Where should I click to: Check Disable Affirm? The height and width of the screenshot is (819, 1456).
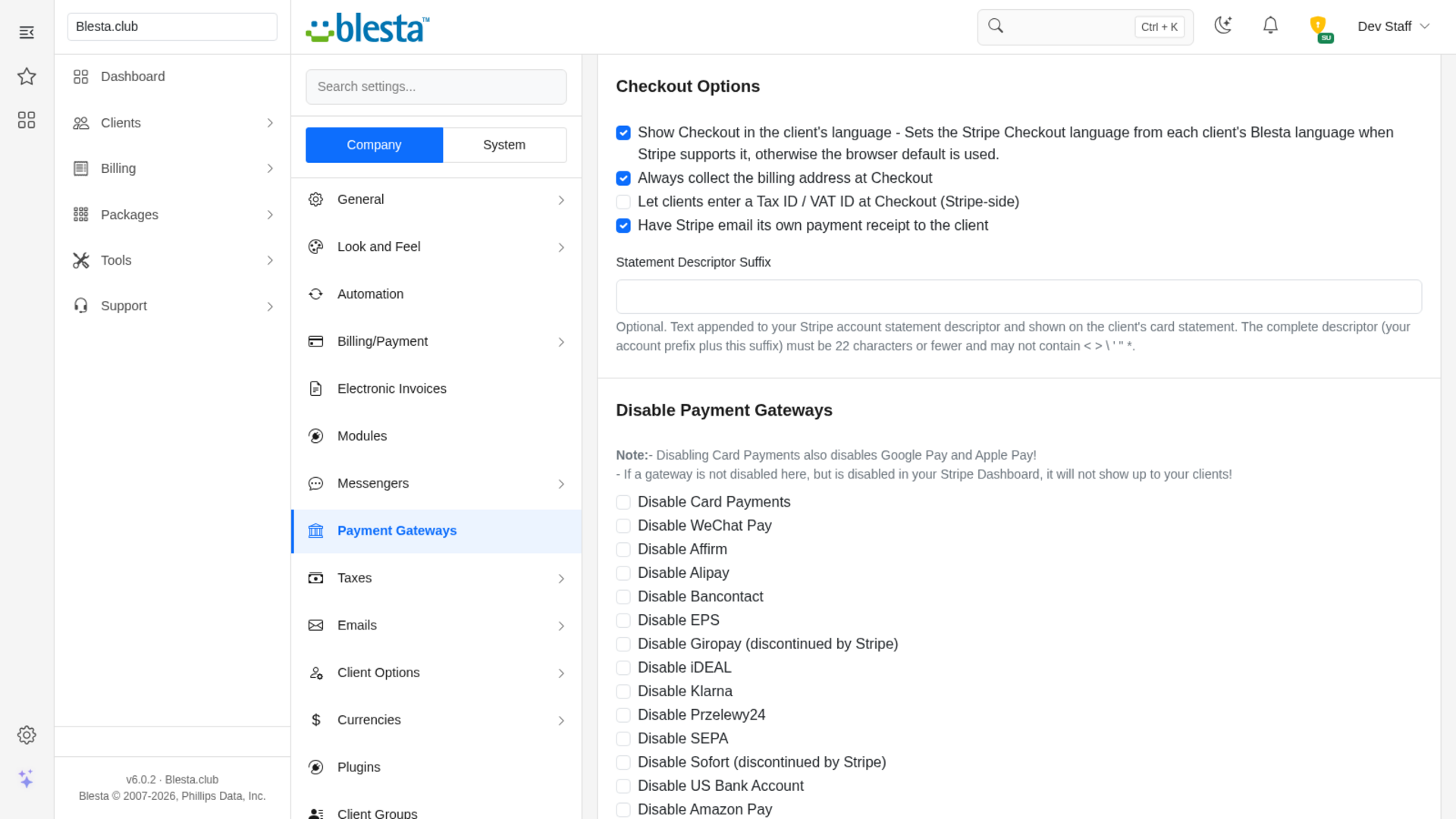coord(623,549)
